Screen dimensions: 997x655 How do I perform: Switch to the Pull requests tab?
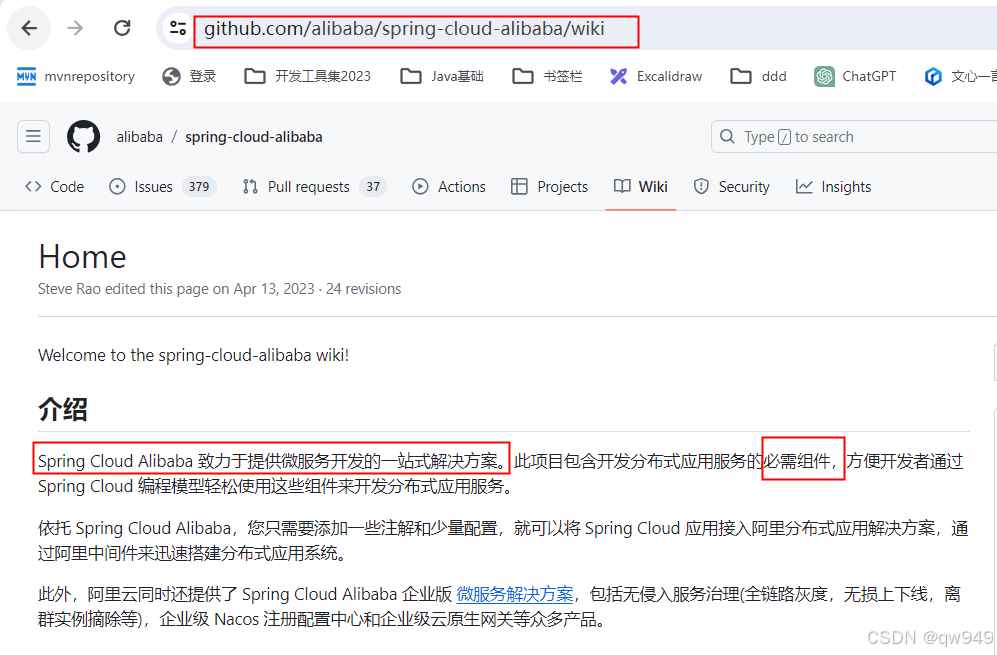(314, 186)
